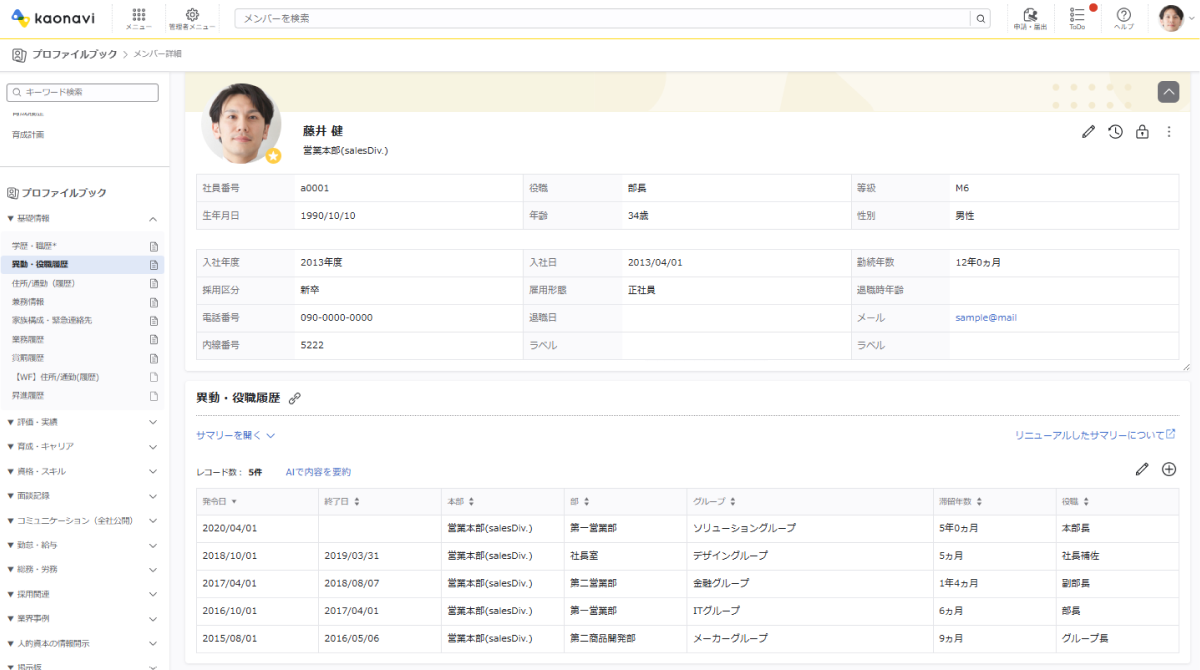Sort table by グループ column

(x=715, y=501)
